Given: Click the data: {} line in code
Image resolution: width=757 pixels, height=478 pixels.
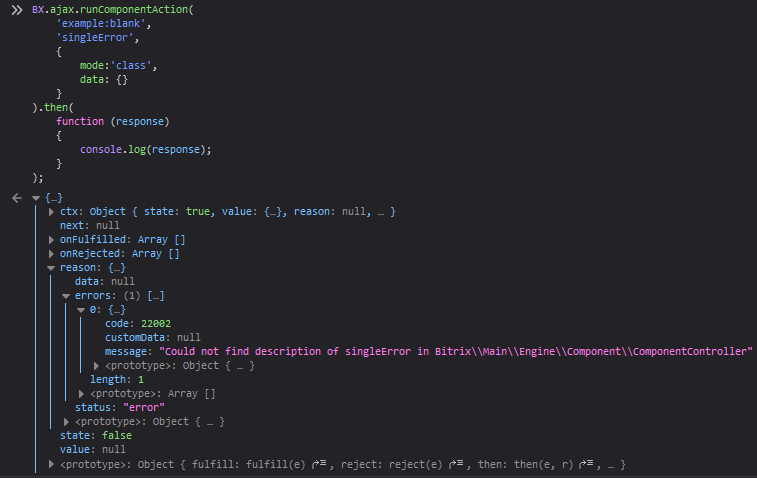Looking at the screenshot, I should click(103, 80).
